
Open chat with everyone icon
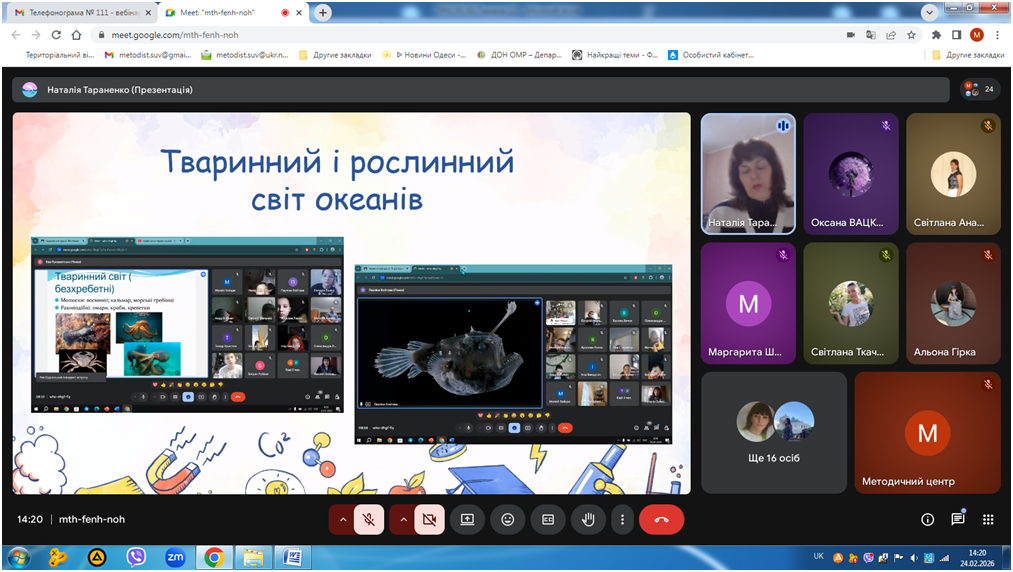pos(958,520)
